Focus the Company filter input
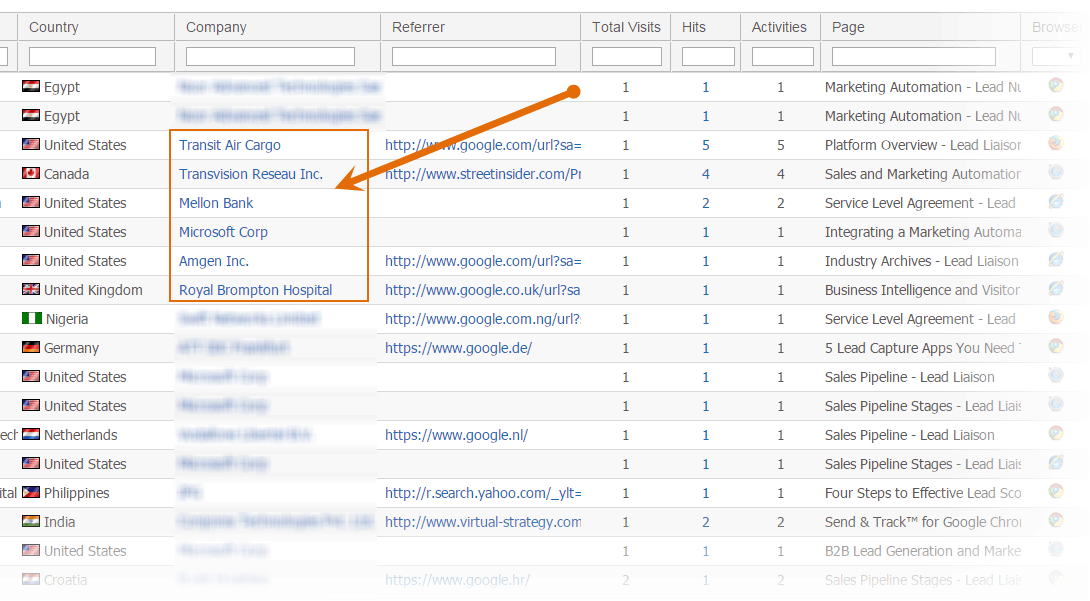The width and height of the screenshot is (1090, 601). (270, 56)
